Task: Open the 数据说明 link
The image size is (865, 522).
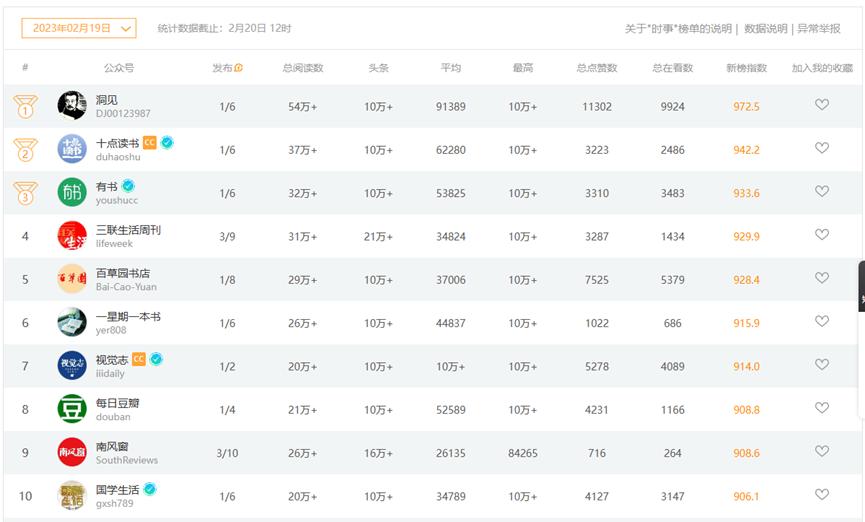Action: 766,29
